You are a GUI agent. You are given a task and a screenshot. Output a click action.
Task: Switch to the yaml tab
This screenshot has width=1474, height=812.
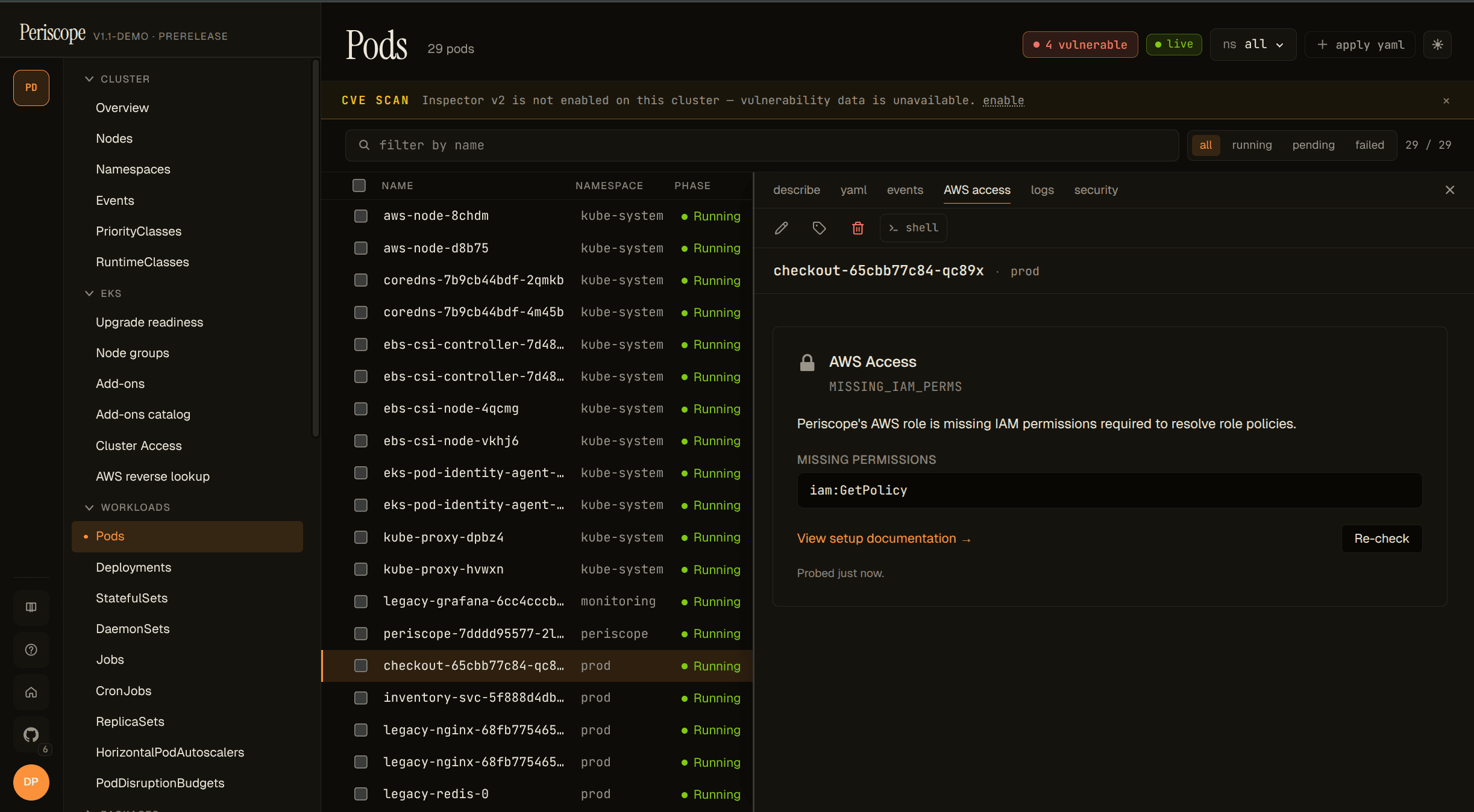[x=853, y=190]
